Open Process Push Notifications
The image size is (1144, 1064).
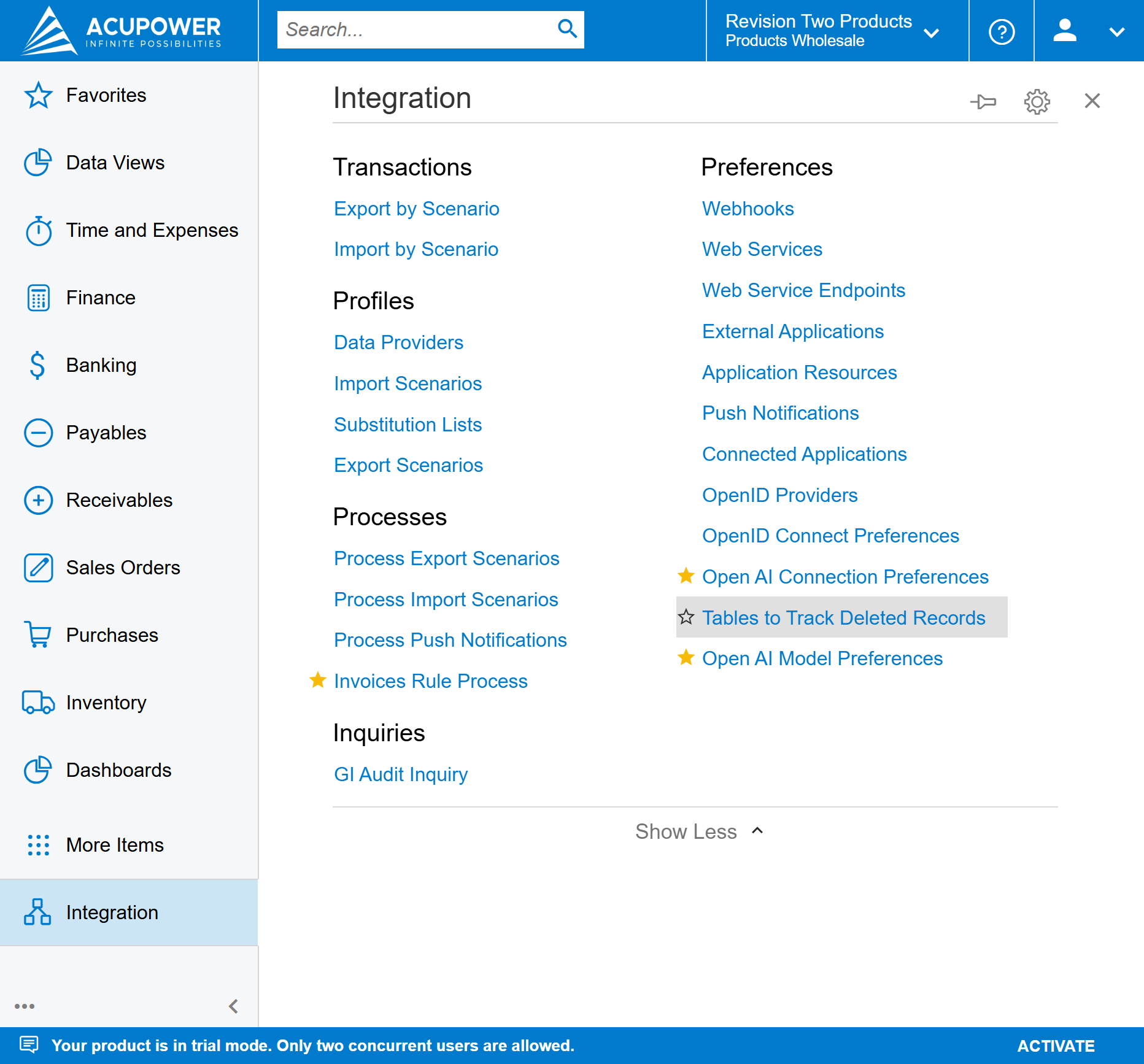click(450, 640)
